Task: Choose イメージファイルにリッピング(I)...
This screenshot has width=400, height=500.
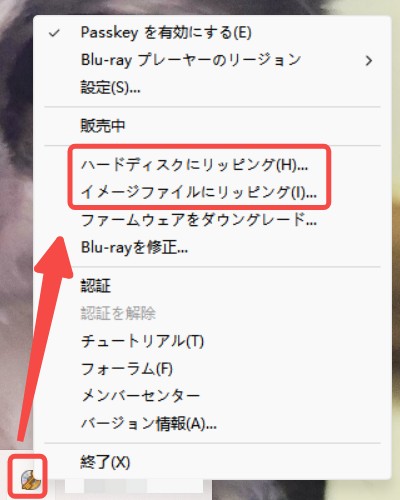Action: pos(199,192)
